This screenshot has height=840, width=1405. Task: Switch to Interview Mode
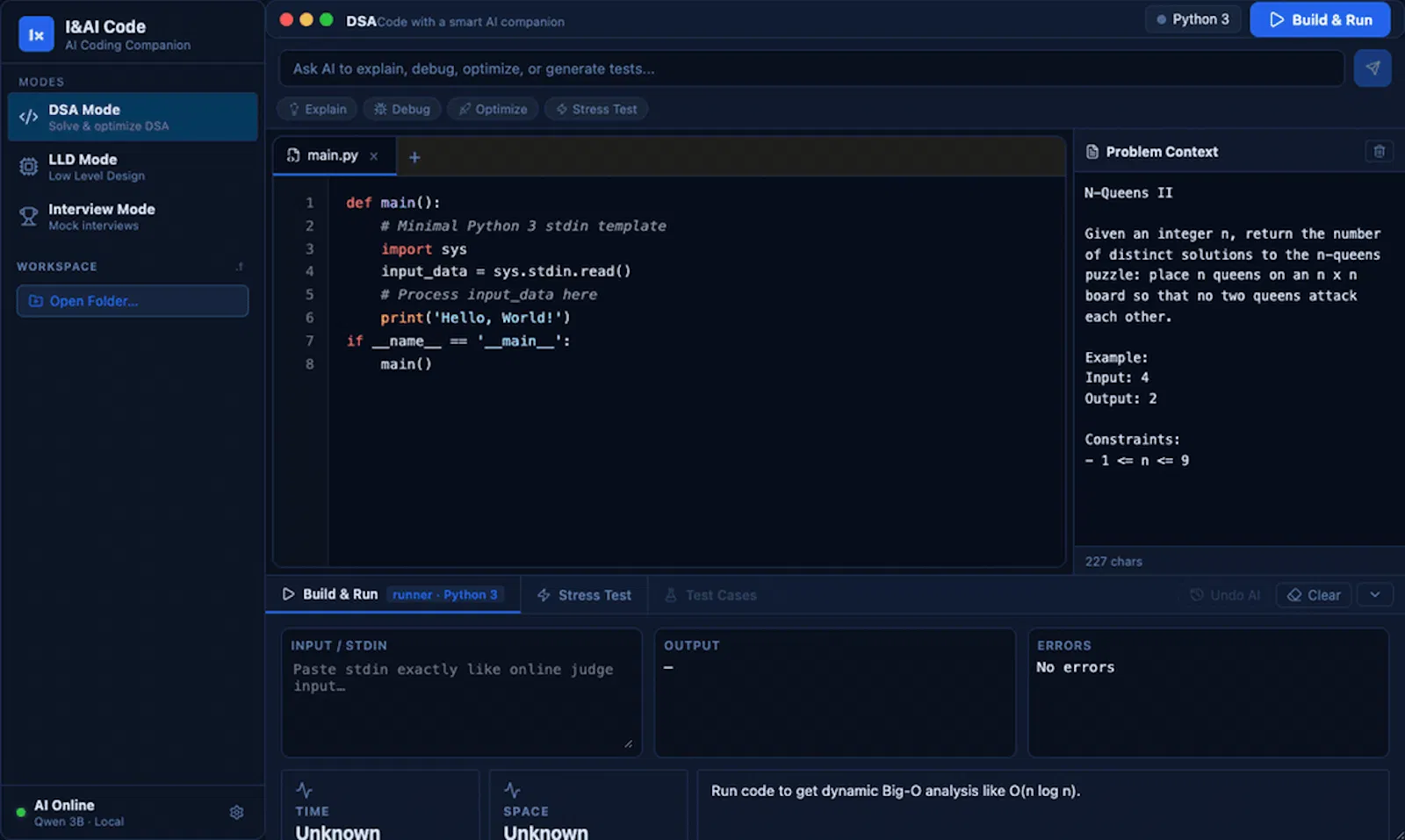click(133, 217)
